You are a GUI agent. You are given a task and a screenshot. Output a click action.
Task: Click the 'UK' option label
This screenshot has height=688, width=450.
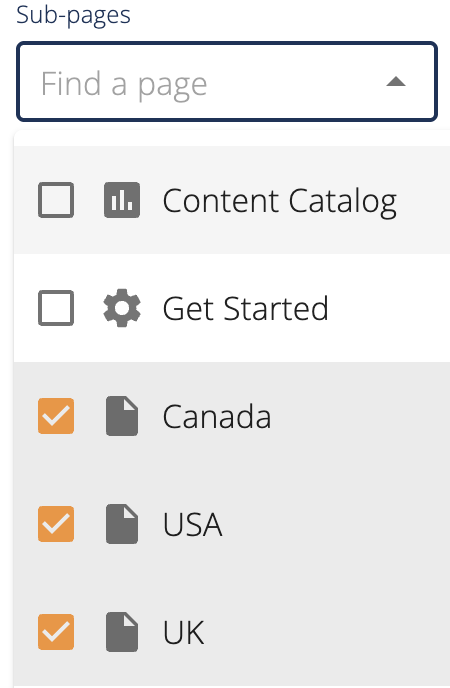183,632
